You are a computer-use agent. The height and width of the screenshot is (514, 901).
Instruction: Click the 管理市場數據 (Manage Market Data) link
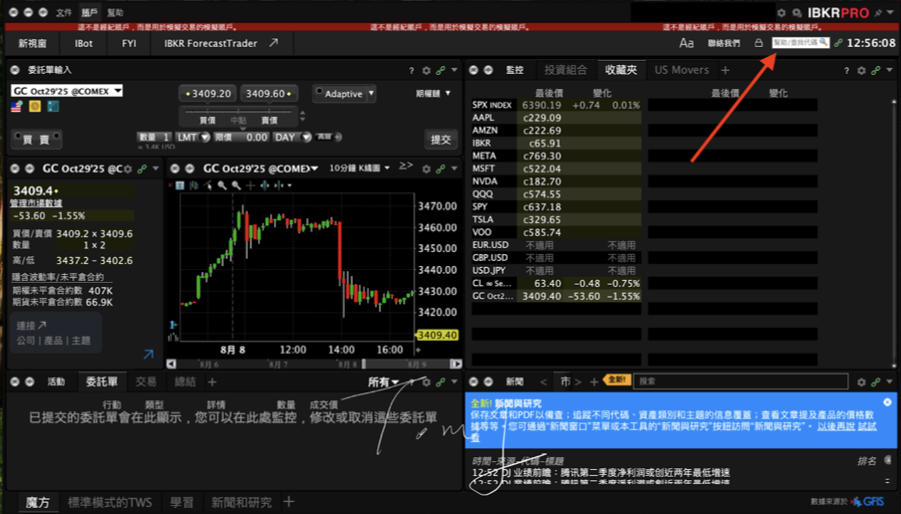(x=36, y=203)
